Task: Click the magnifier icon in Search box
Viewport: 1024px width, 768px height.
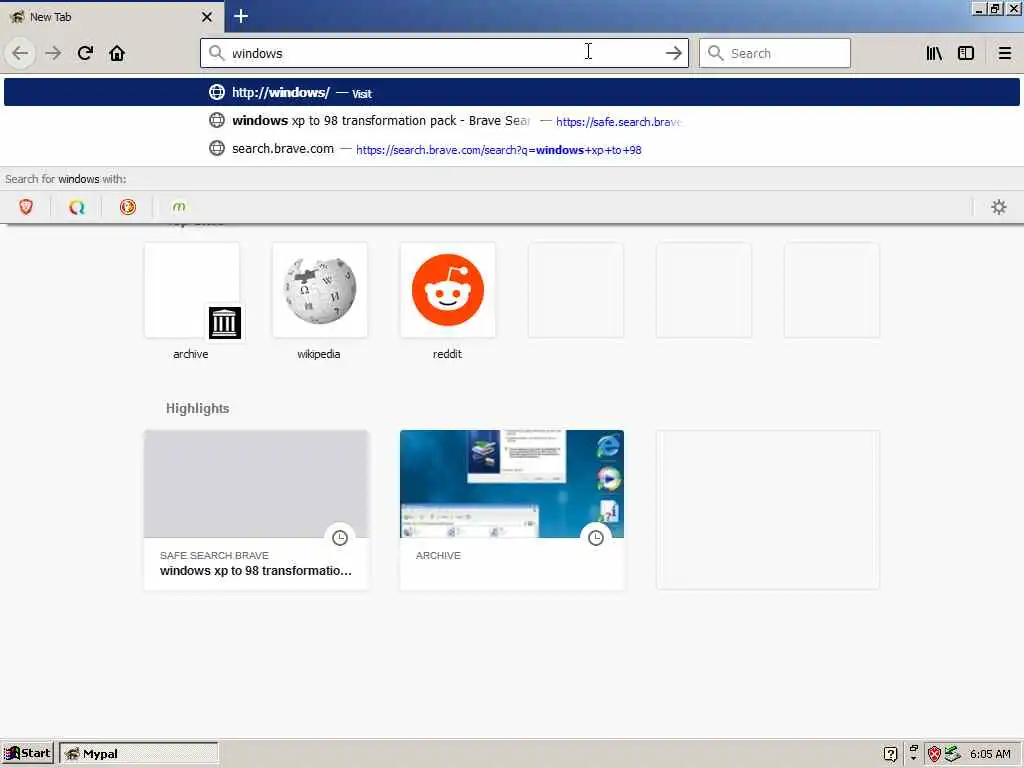Action: [716, 53]
